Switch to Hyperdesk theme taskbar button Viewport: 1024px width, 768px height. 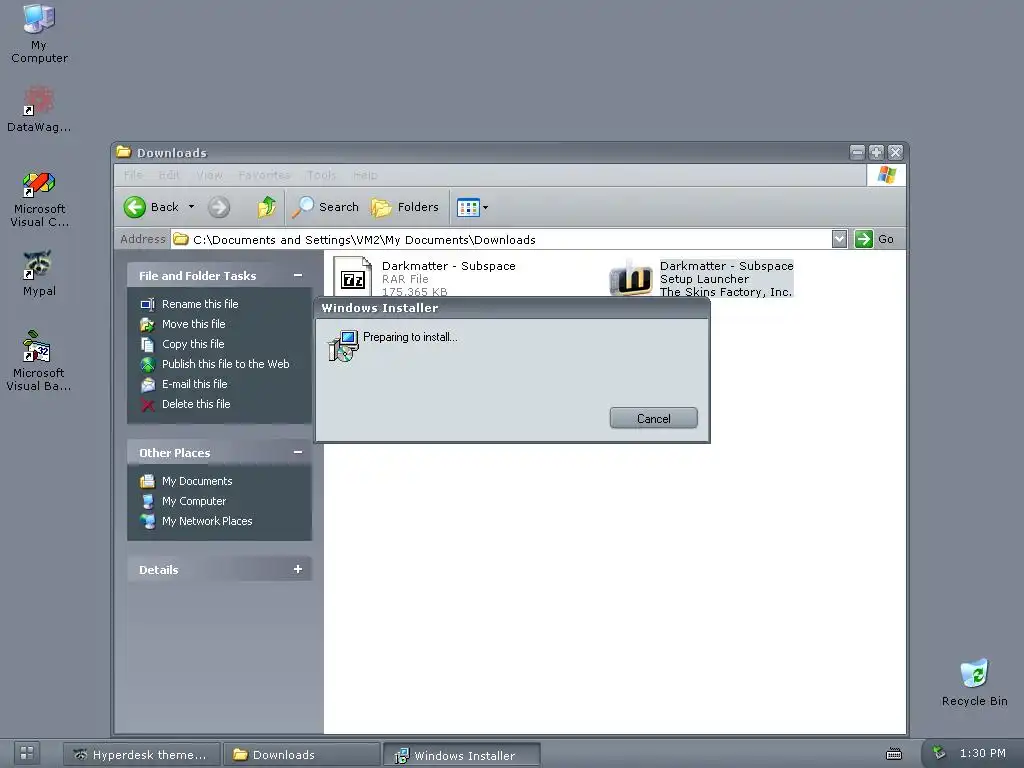[x=142, y=755]
